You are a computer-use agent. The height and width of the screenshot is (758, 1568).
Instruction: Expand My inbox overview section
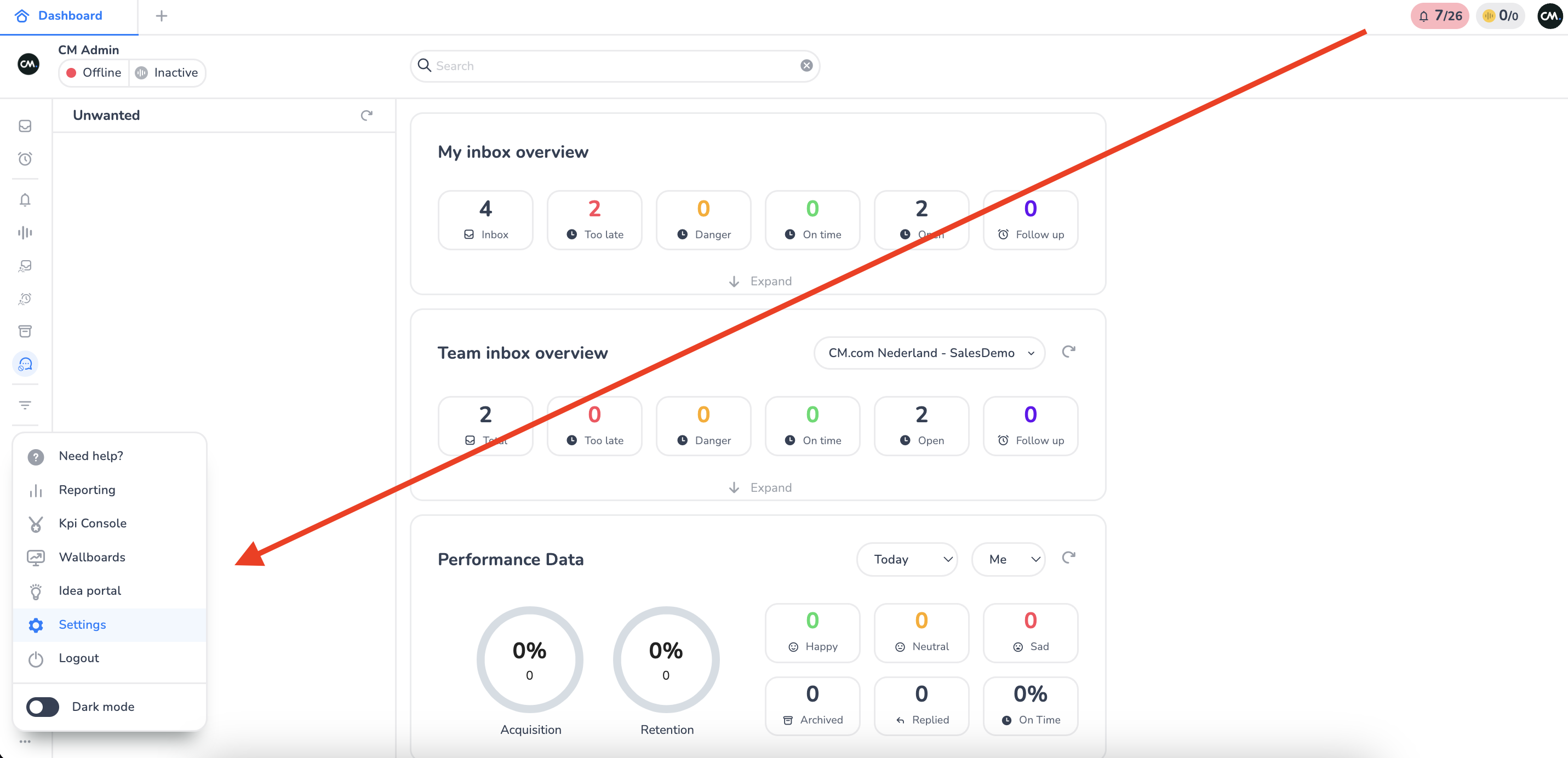(x=760, y=281)
